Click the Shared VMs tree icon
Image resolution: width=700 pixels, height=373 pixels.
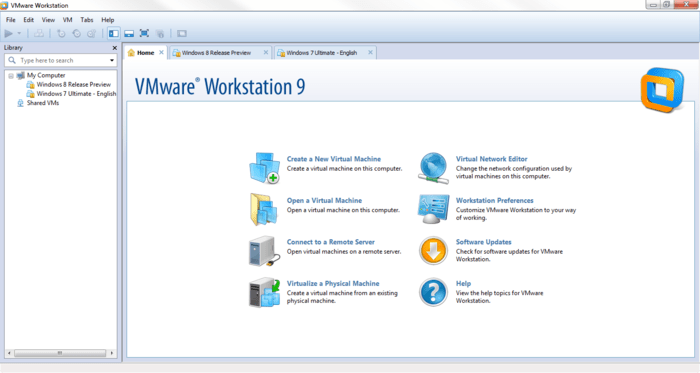(x=20, y=103)
